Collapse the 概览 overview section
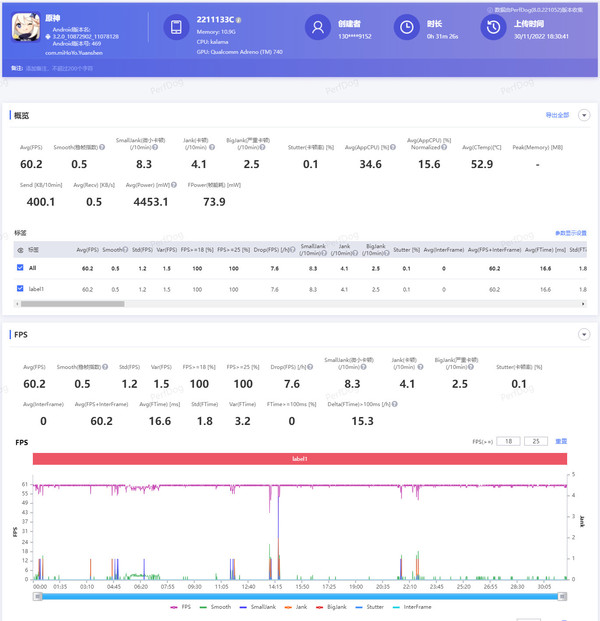This screenshot has width=600, height=621. tap(584, 115)
